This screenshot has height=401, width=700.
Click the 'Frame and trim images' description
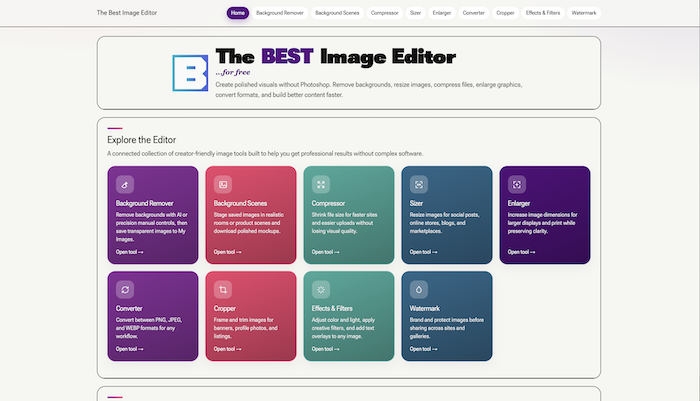coord(246,328)
